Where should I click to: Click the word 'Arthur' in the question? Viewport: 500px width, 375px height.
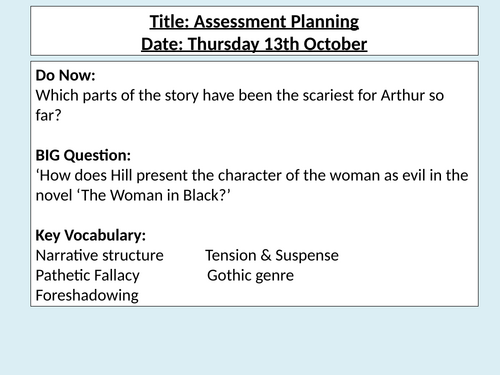point(403,95)
